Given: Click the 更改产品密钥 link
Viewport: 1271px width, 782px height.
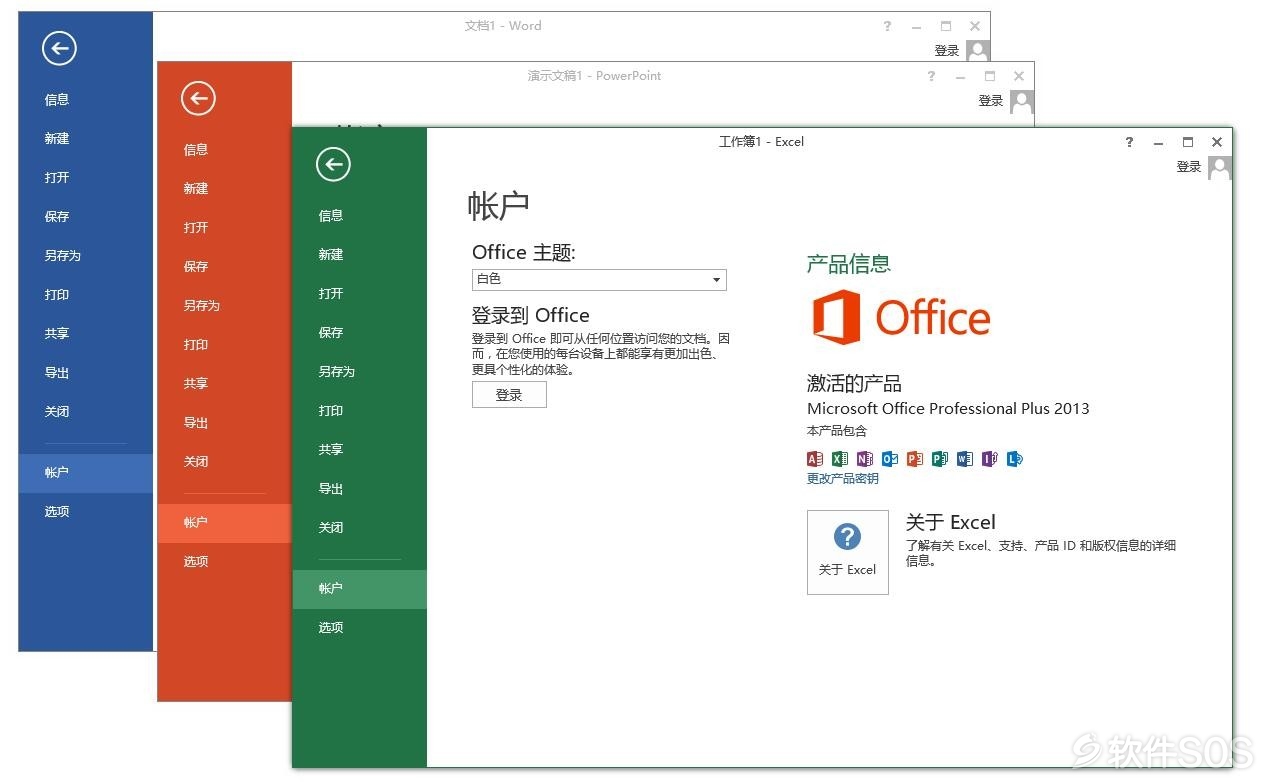Looking at the screenshot, I should tap(843, 479).
